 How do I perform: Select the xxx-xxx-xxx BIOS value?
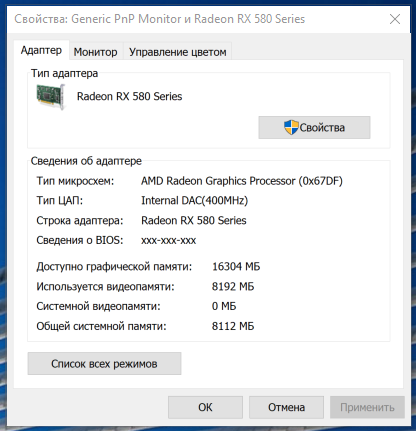(169, 241)
